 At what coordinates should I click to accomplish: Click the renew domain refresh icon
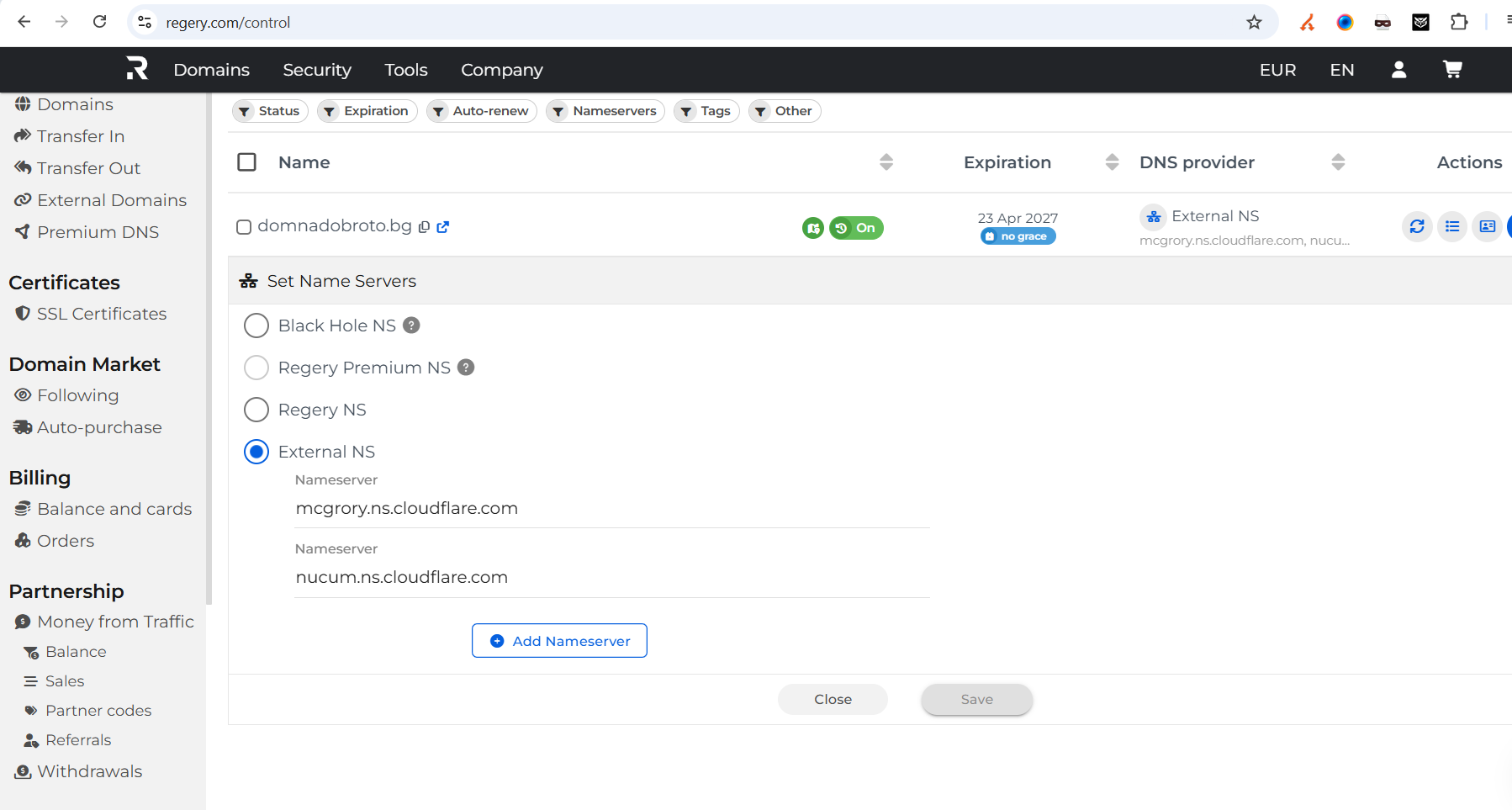point(1417,226)
